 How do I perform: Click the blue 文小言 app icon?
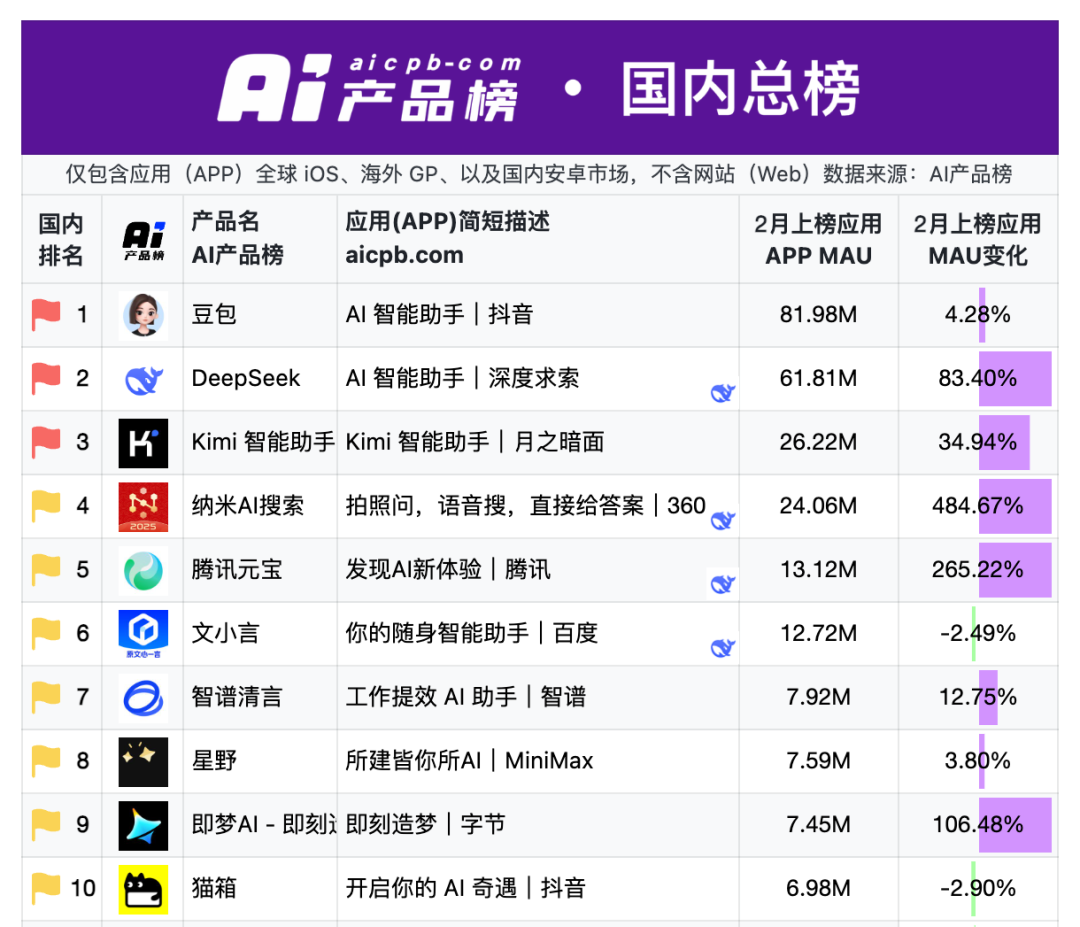click(x=143, y=634)
